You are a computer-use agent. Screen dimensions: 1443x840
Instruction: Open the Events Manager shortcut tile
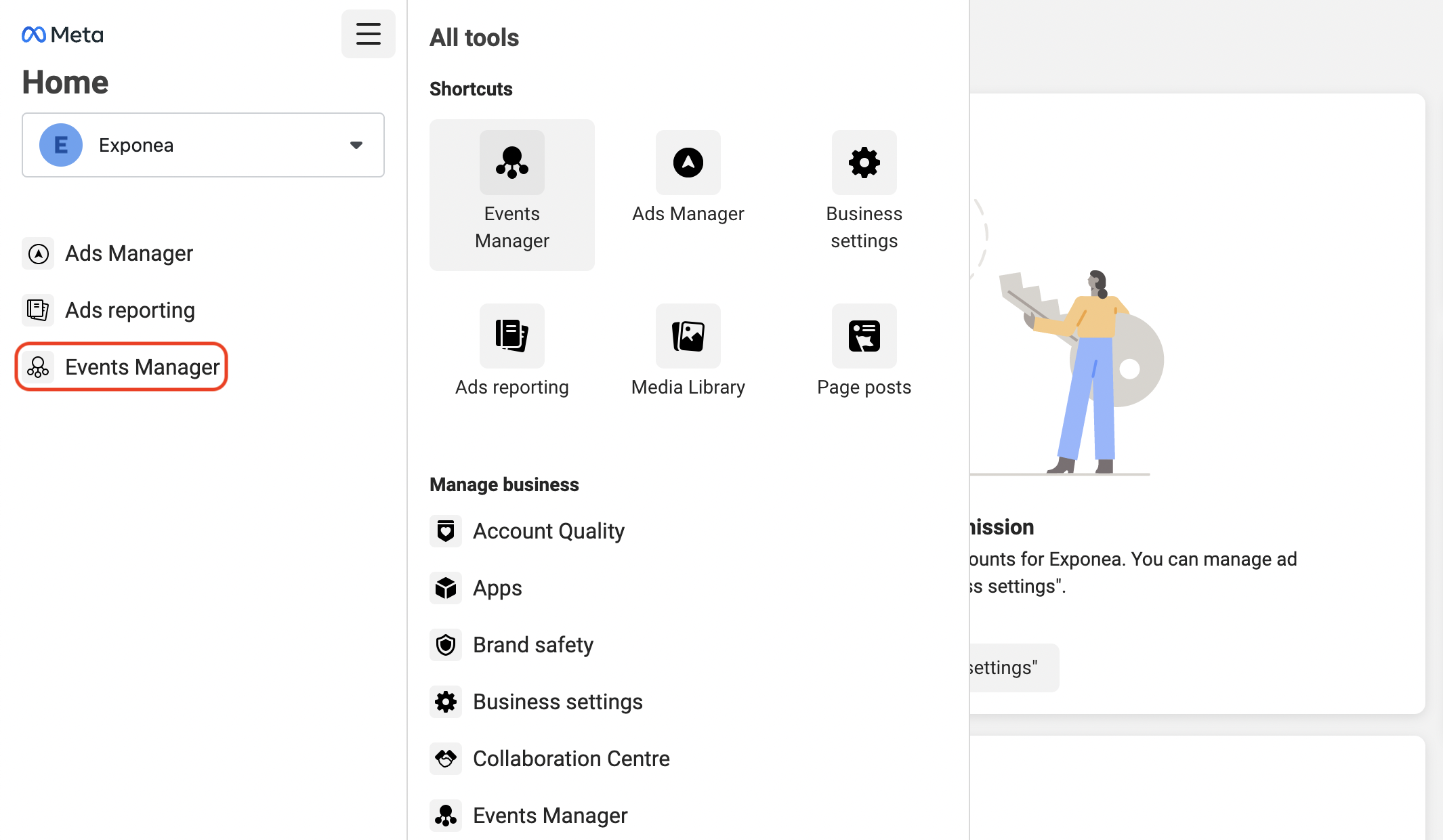point(511,195)
